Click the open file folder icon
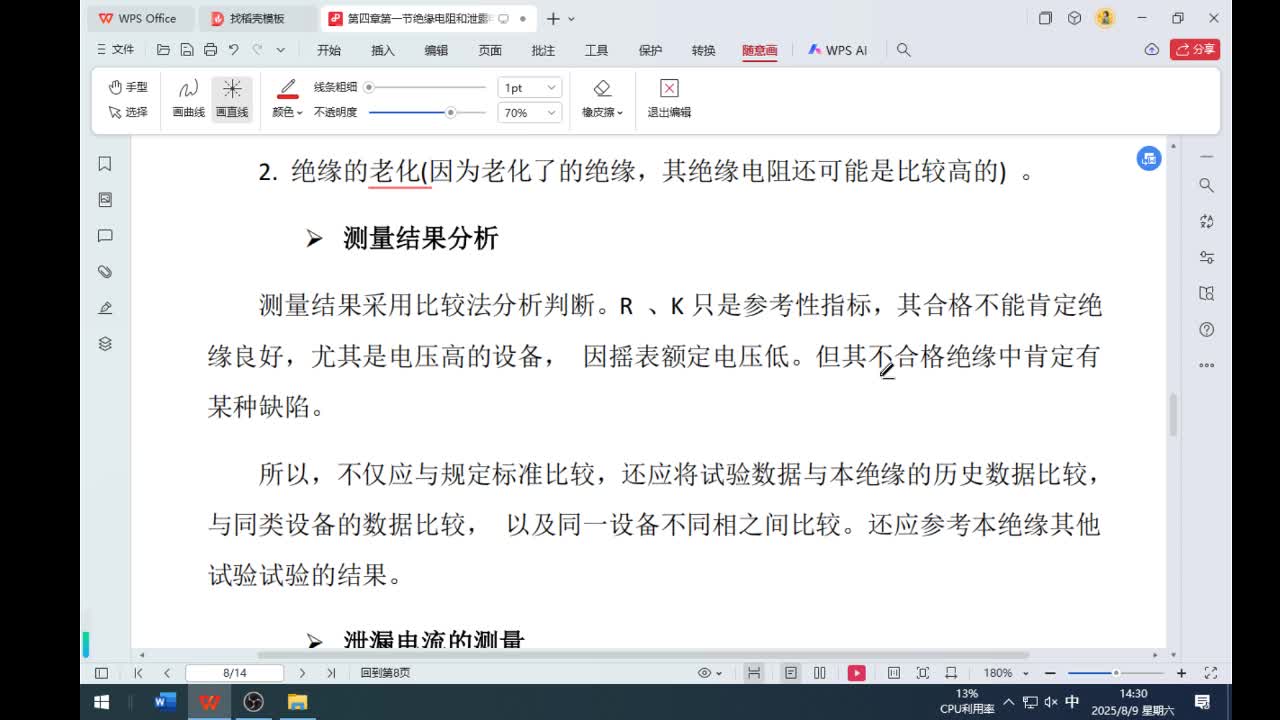This screenshot has height=720, width=1280. [163, 49]
